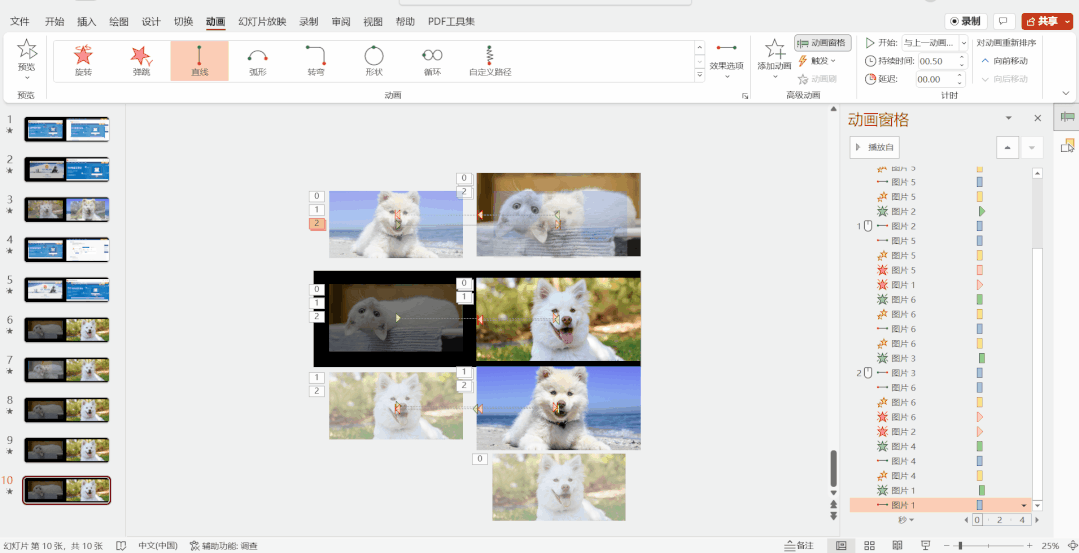
Task: Switch to Reading view
Action: coord(896,545)
